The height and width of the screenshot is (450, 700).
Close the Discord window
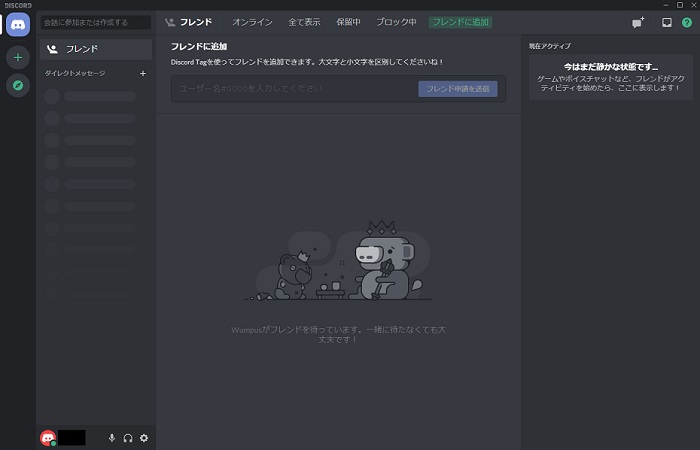pos(694,5)
